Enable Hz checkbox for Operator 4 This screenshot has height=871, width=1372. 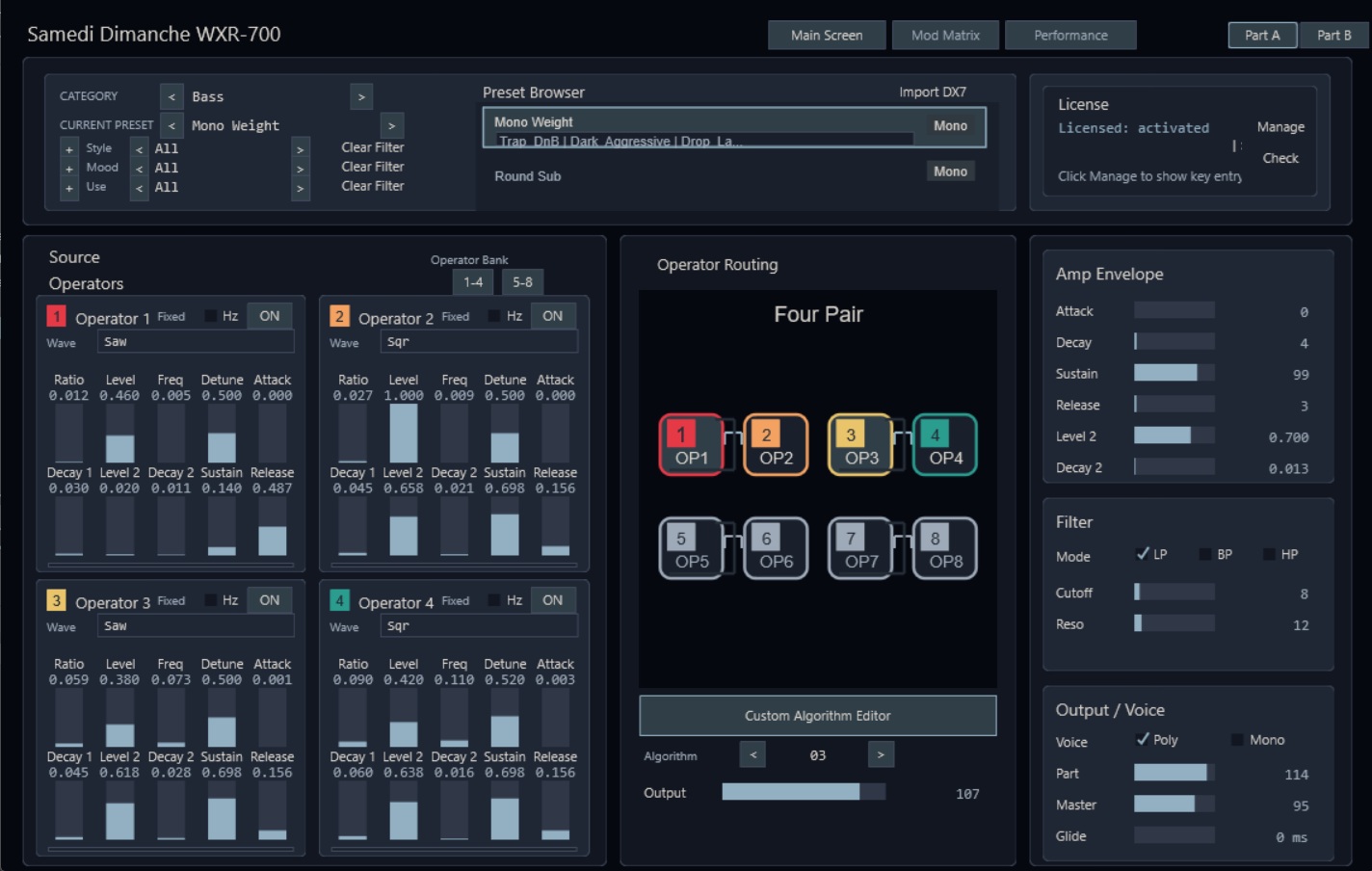point(494,600)
